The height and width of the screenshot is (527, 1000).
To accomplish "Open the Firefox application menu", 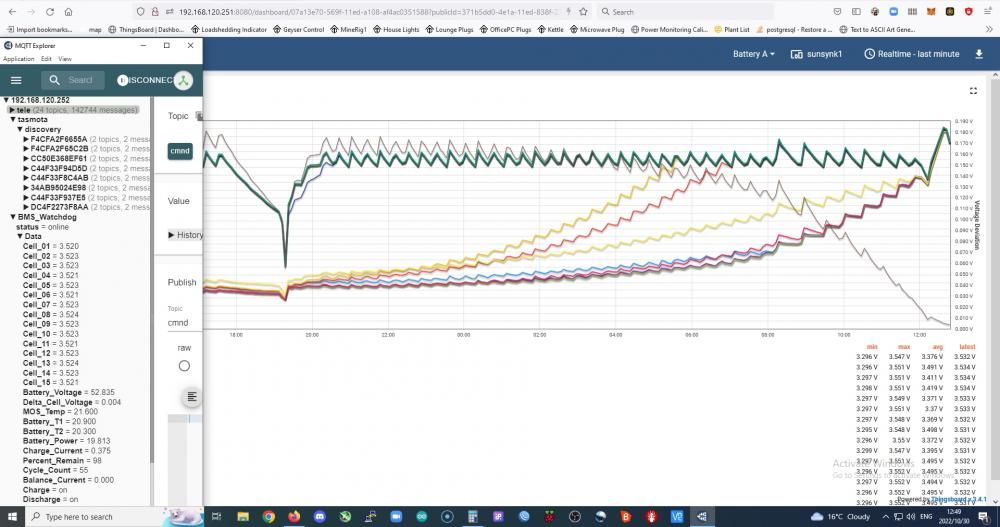I will 987,11.
